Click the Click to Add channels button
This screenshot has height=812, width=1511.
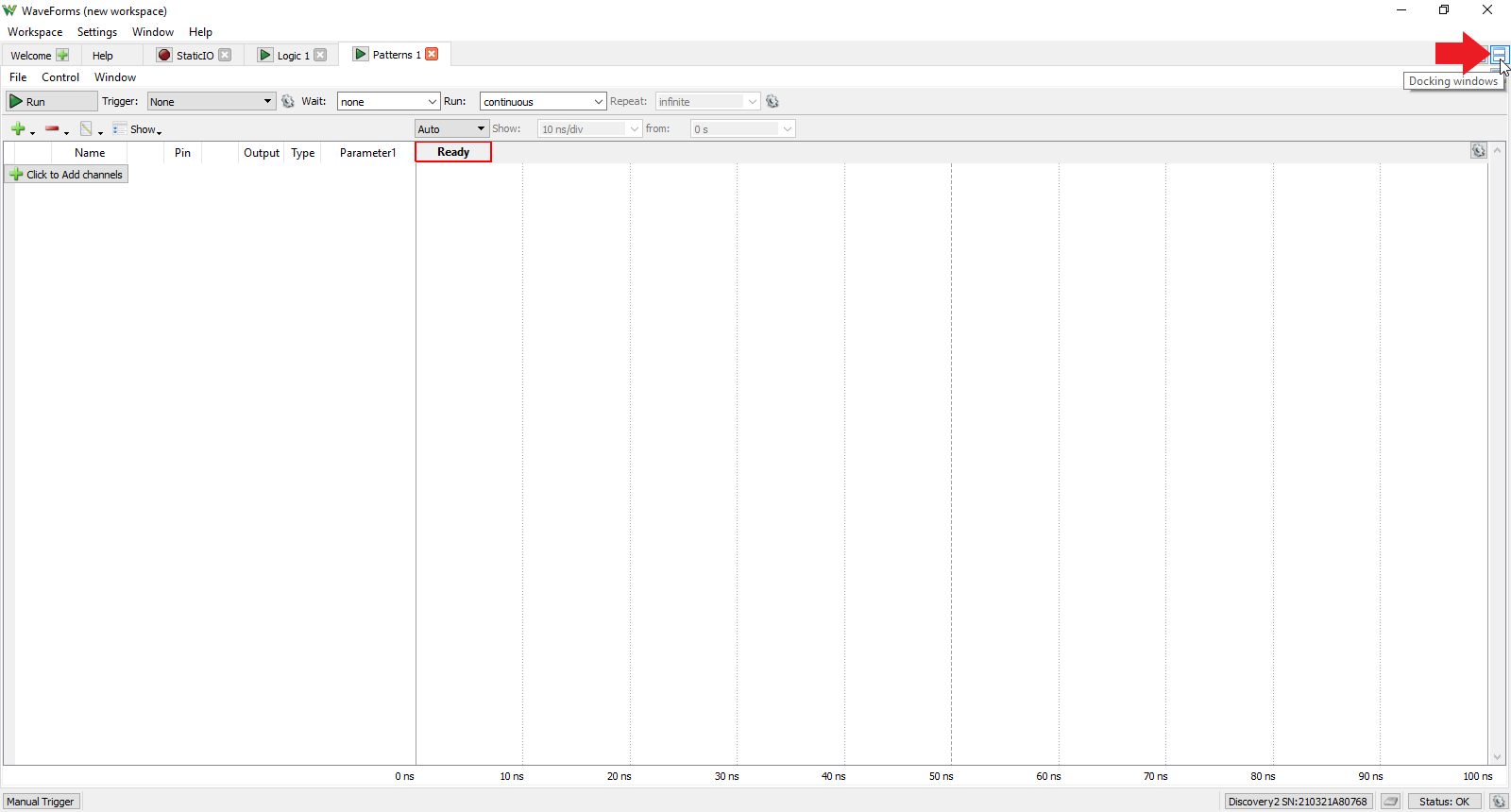tap(67, 175)
